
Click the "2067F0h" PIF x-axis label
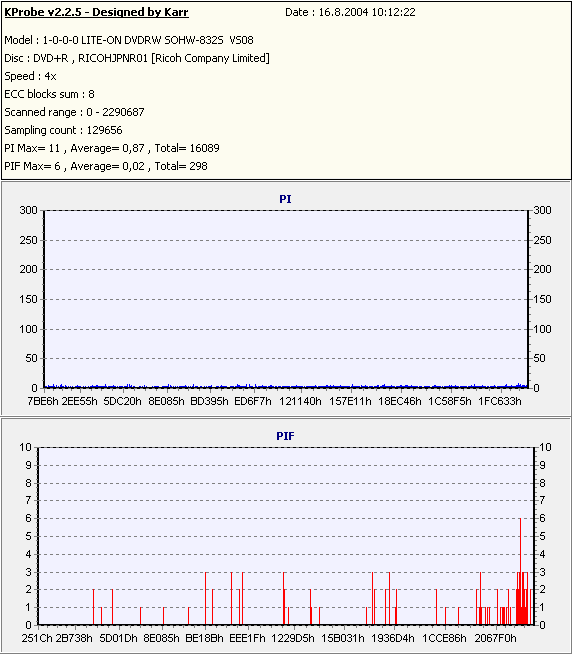495,638
